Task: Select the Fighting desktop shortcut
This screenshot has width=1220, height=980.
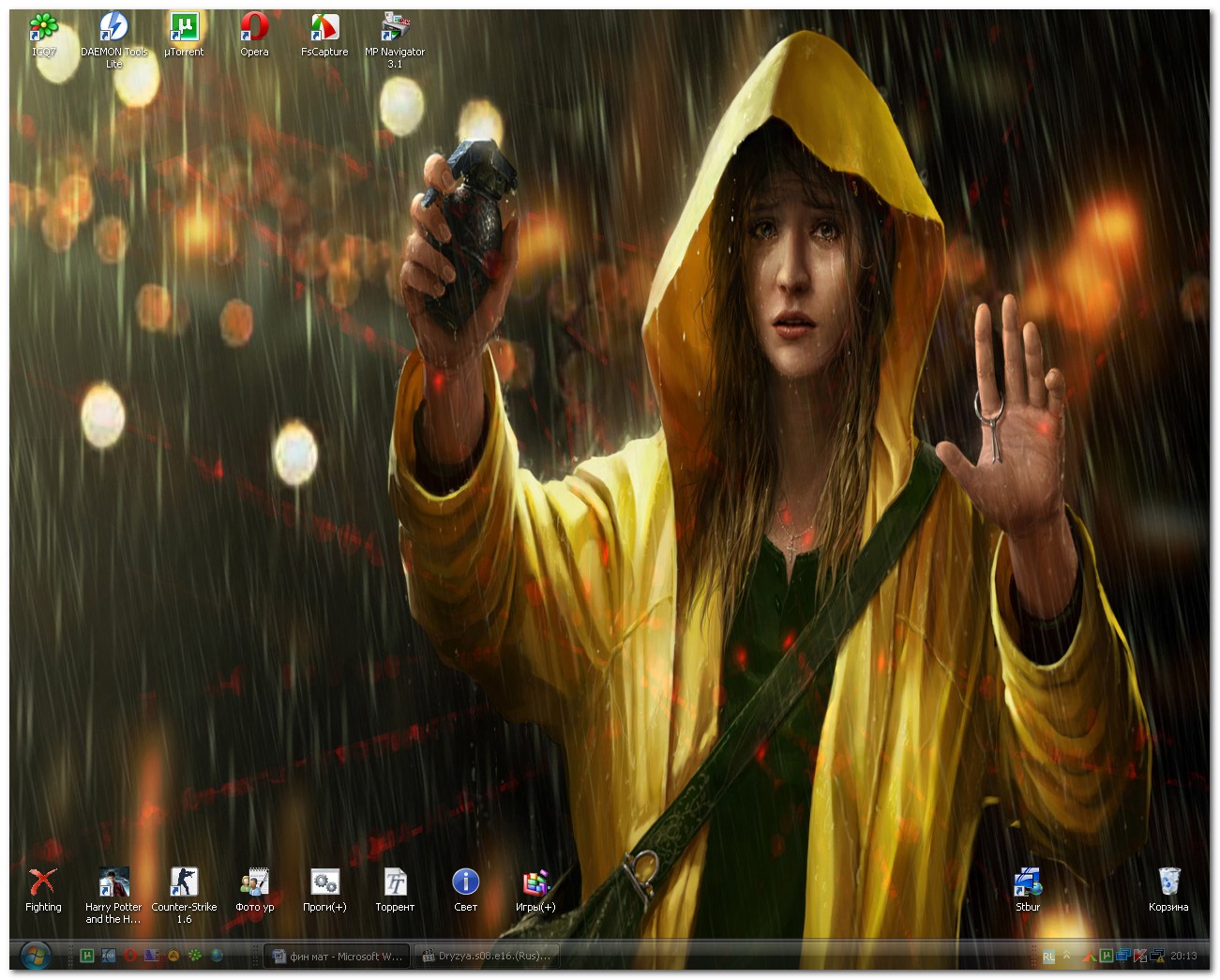Action: 43,883
